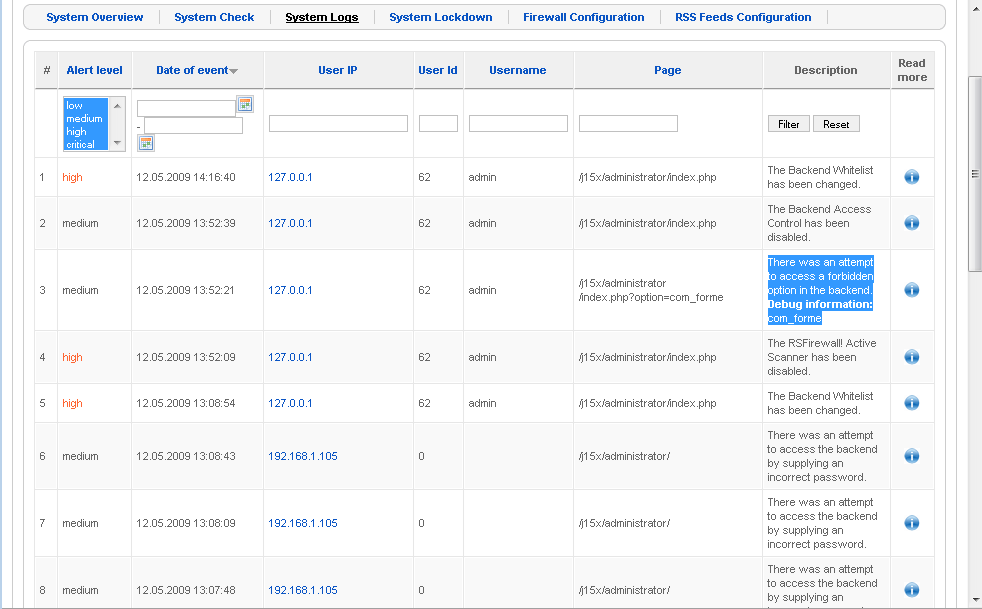982x609 pixels.
Task: Sort the table by Username column
Action: (518, 70)
